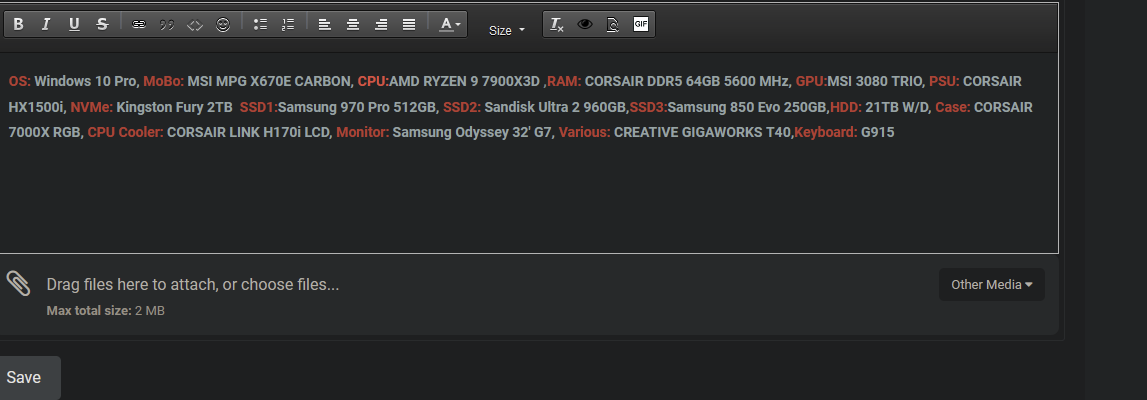This screenshot has height=400, width=1147.
Task: Click in the signature editor empty area
Action: pos(527,197)
